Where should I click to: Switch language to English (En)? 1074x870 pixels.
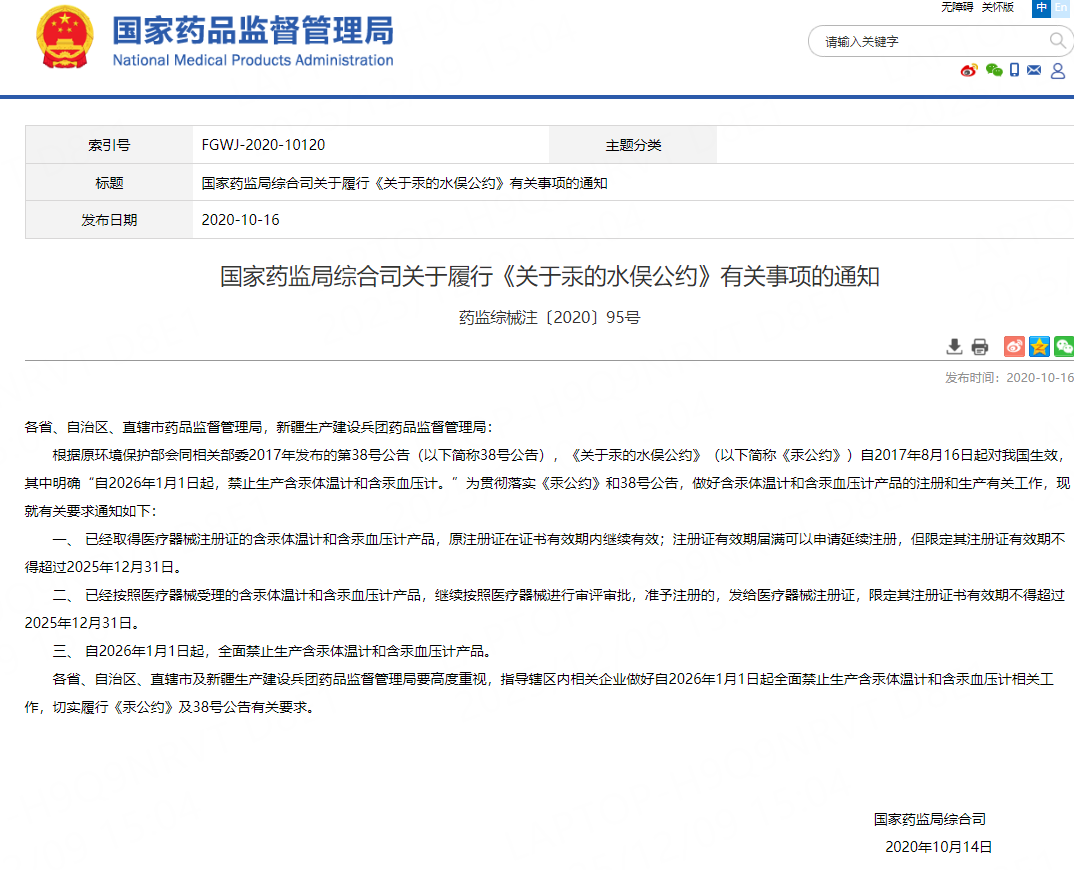click(x=1063, y=8)
